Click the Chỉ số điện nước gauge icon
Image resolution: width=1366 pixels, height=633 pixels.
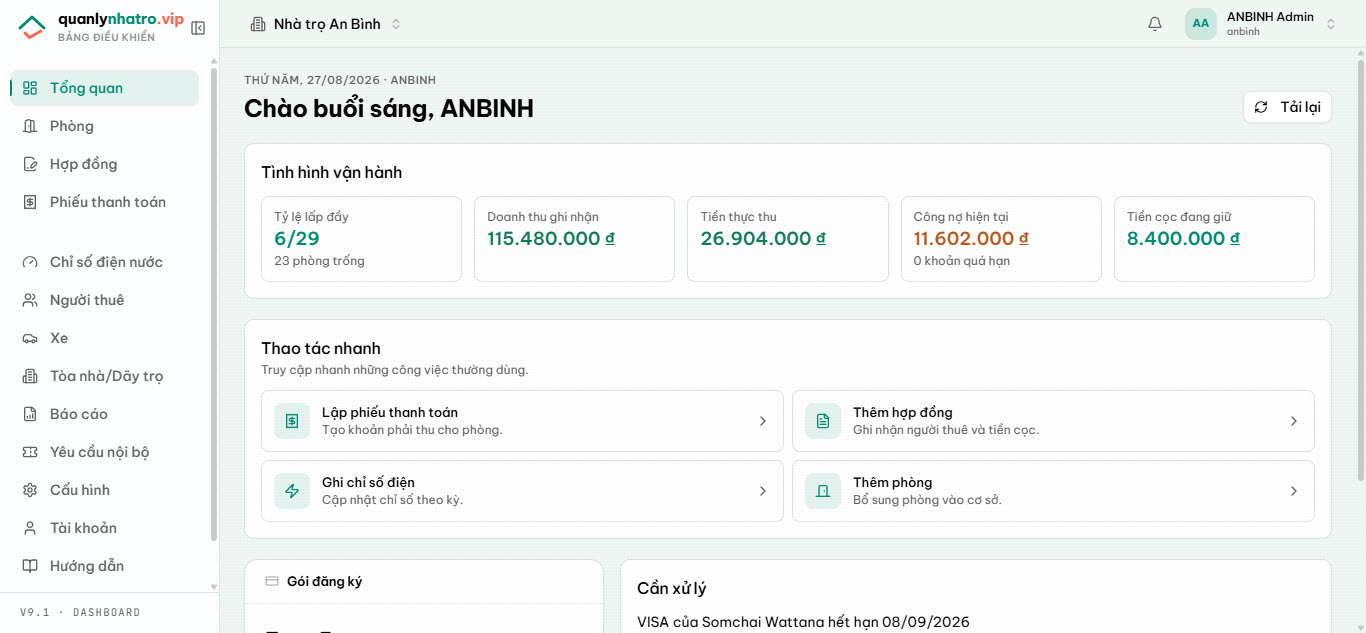coord(30,262)
